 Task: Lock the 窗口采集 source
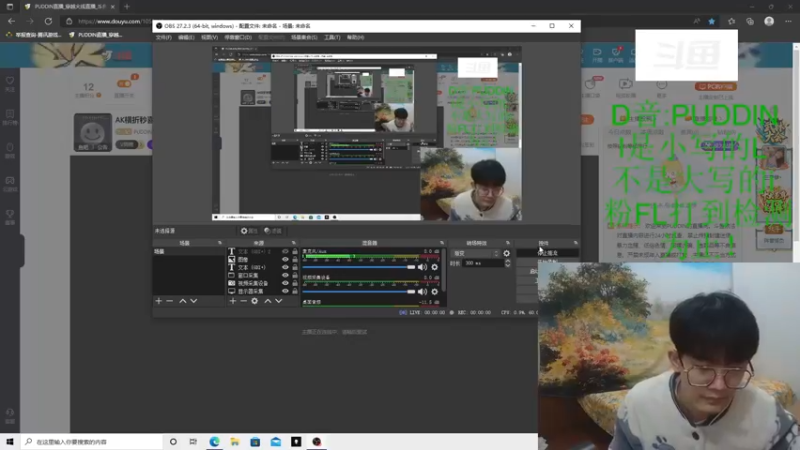[x=295, y=275]
